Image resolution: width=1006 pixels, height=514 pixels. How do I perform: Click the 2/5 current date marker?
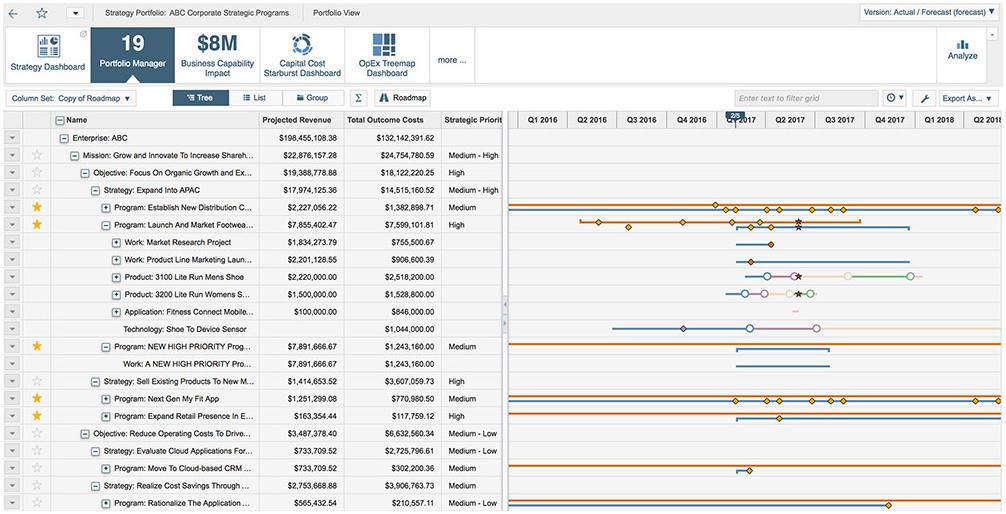tap(735, 116)
